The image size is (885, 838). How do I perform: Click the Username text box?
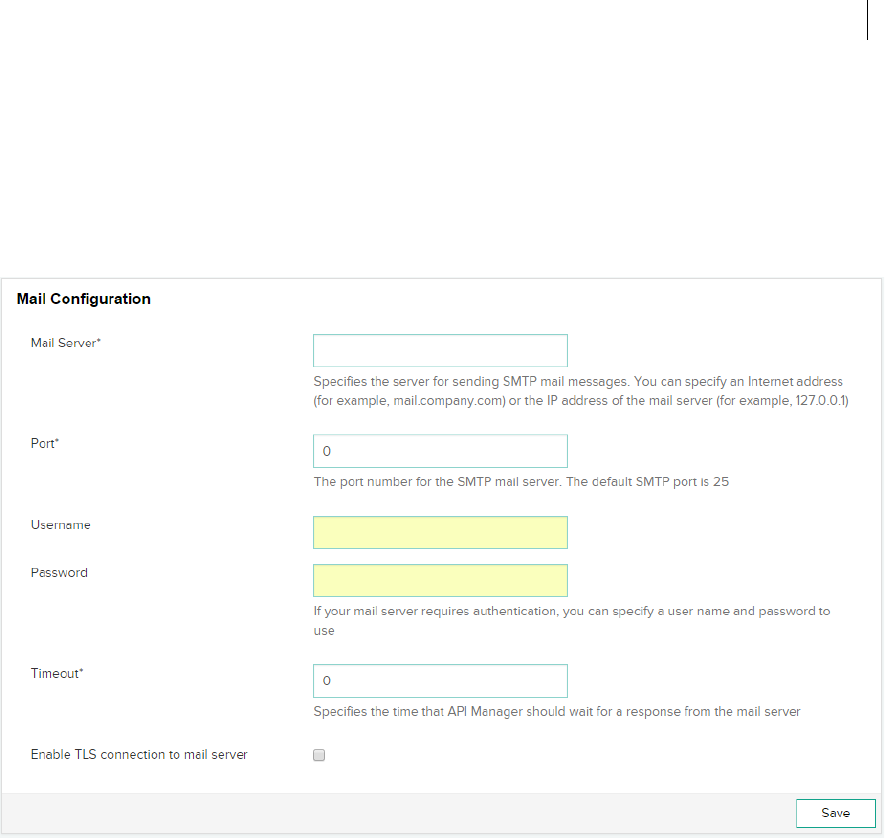[x=440, y=532]
